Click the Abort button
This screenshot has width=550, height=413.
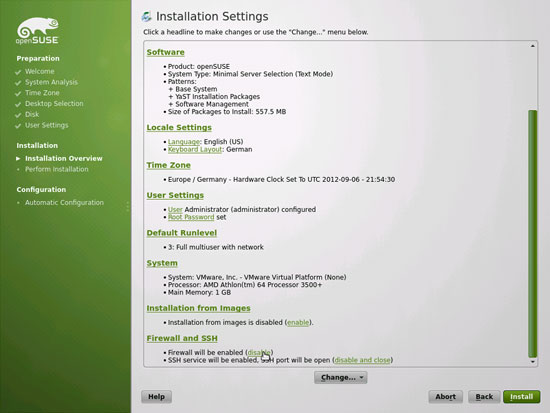tap(445, 397)
